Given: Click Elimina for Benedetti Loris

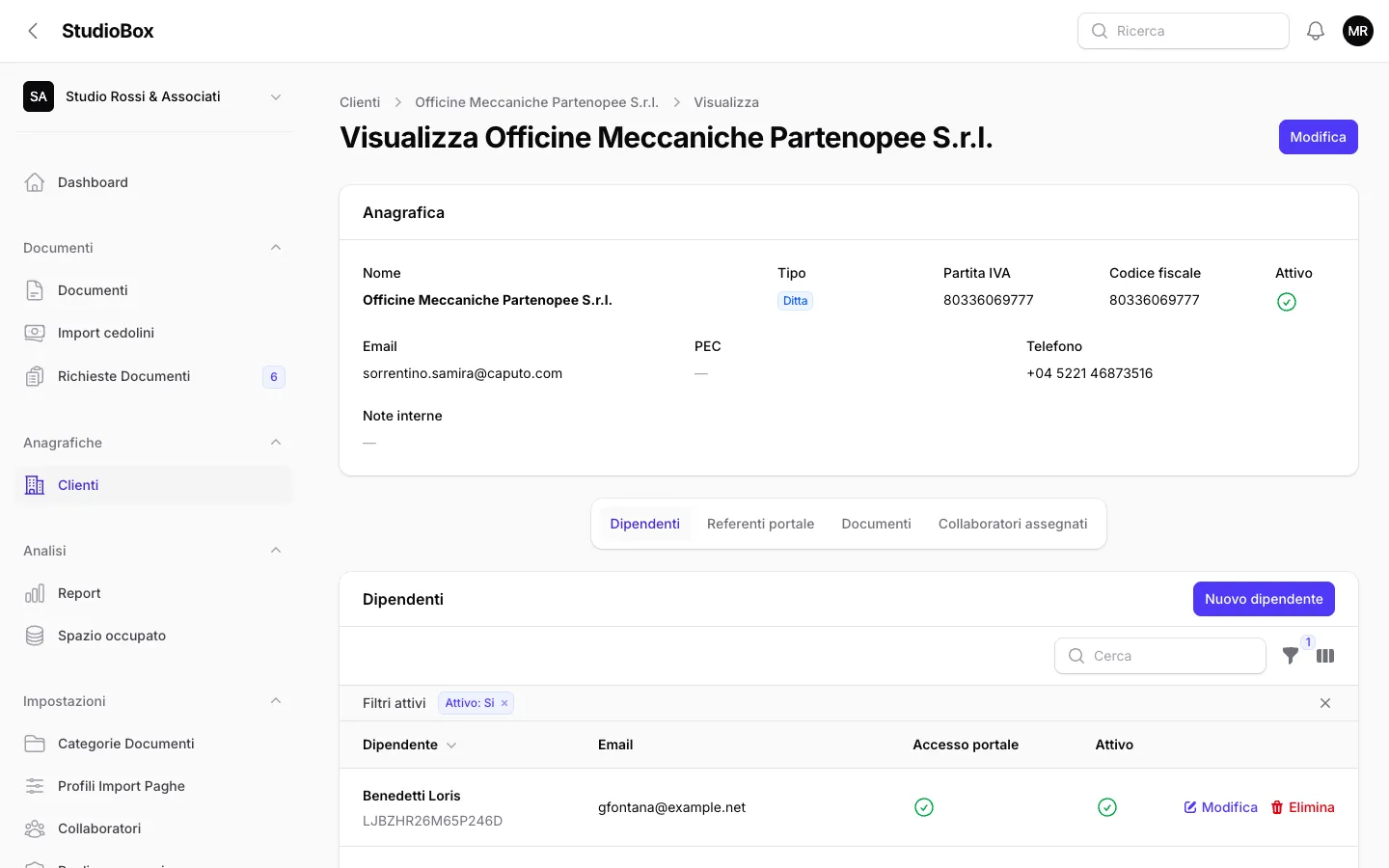Looking at the screenshot, I should click(1302, 807).
